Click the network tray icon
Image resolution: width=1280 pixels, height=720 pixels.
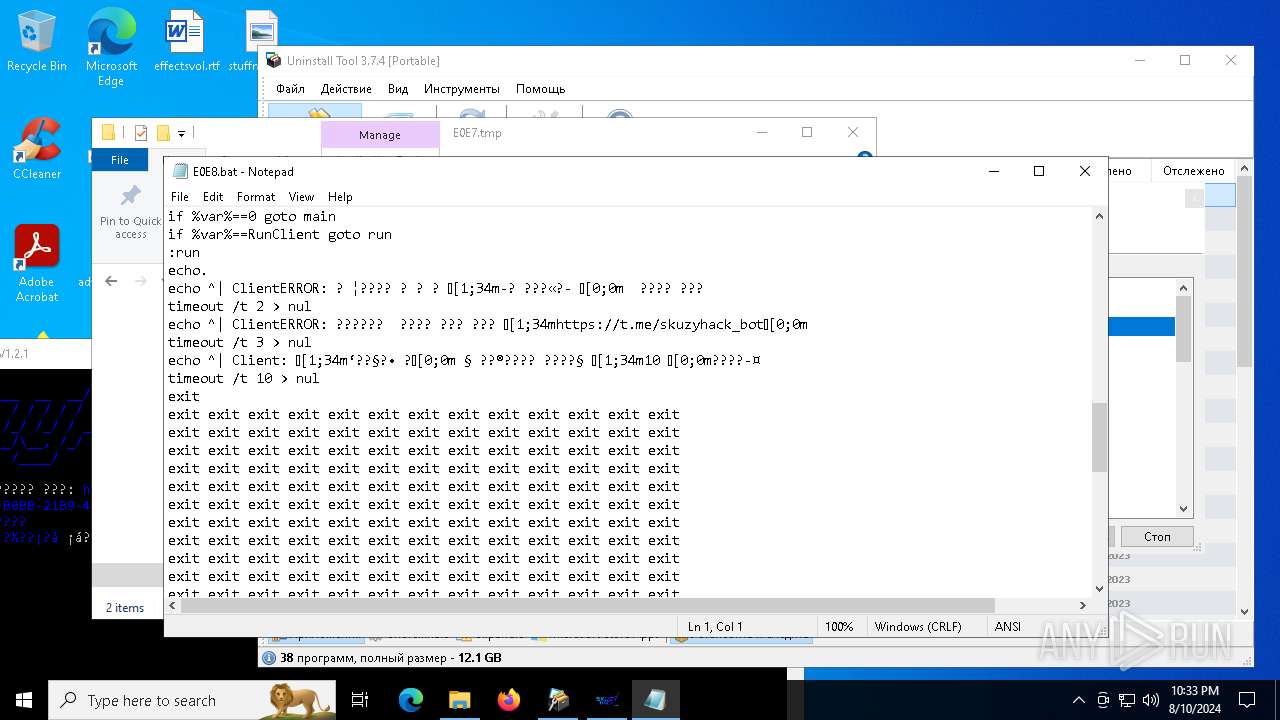pos(1127,700)
